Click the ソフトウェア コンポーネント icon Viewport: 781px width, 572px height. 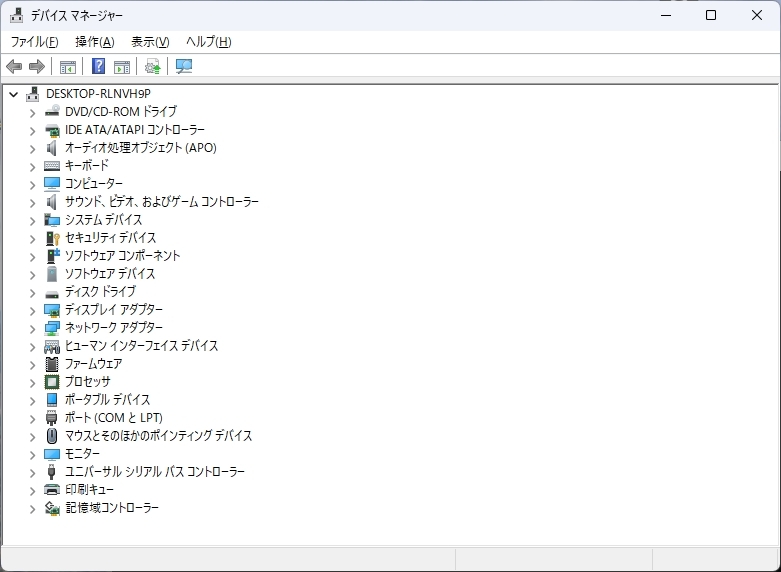point(53,256)
